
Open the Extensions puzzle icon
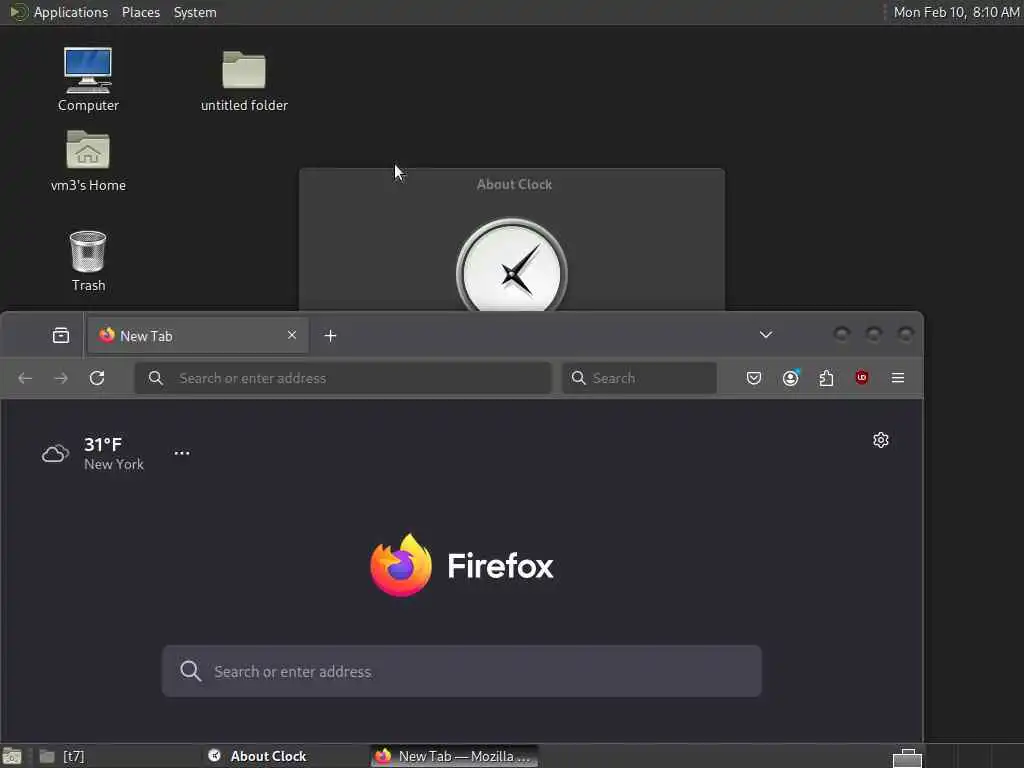(826, 378)
